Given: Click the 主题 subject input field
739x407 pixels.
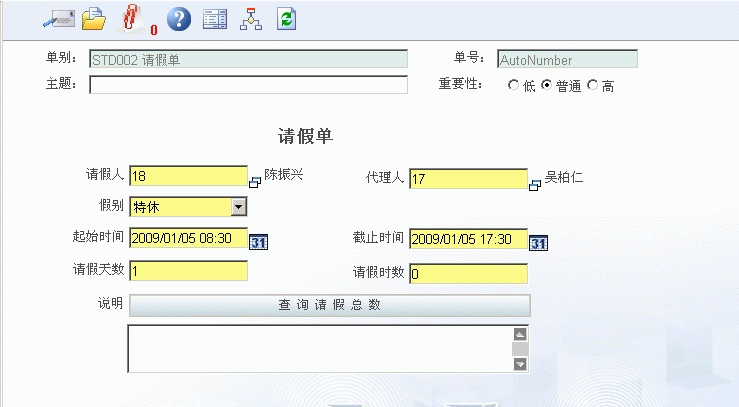Looking at the screenshot, I should 248,85.
